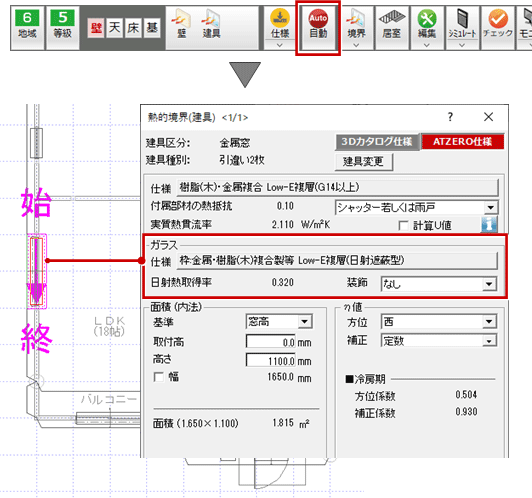This screenshot has width=532, height=498.
Task: Open the 境界 boundary toolbar icon
Action: tap(356, 27)
